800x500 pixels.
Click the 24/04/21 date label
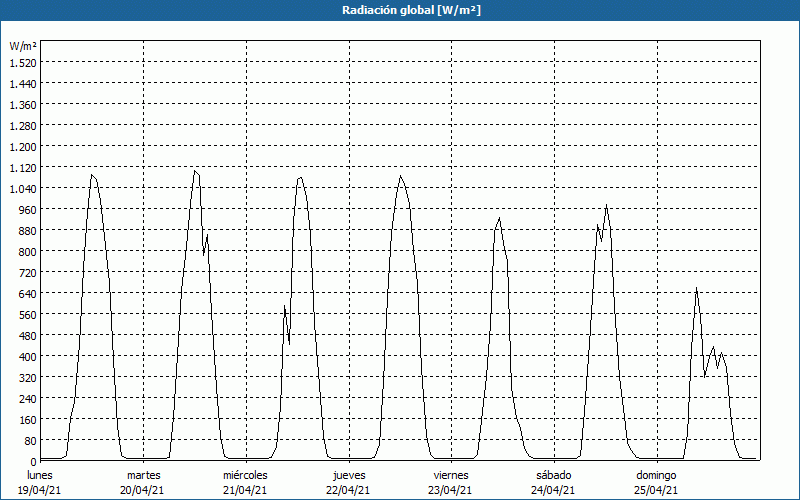tap(553, 490)
